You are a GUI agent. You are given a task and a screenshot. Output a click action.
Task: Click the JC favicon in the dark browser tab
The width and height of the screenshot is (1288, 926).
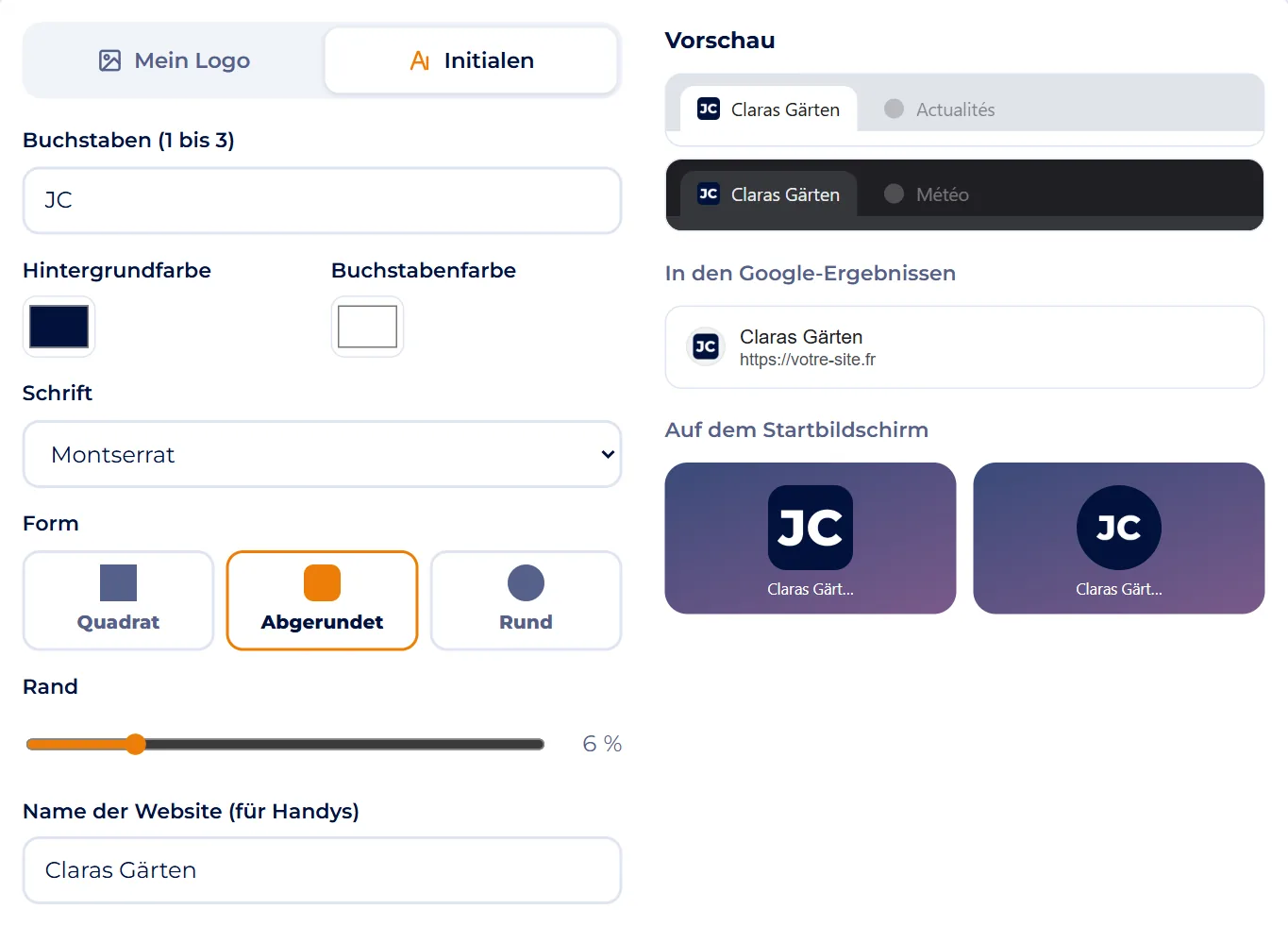pyautogui.click(x=709, y=194)
